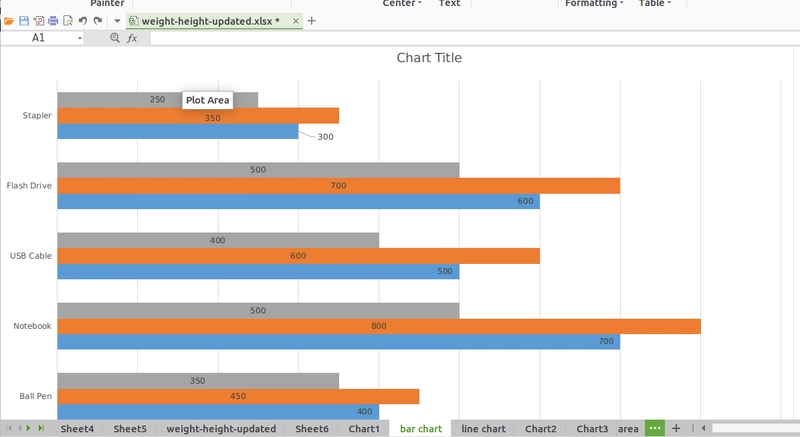This screenshot has width=800, height=437.
Task: Expand the Formatting dropdown in the ribbon
Action: [x=594, y=4]
